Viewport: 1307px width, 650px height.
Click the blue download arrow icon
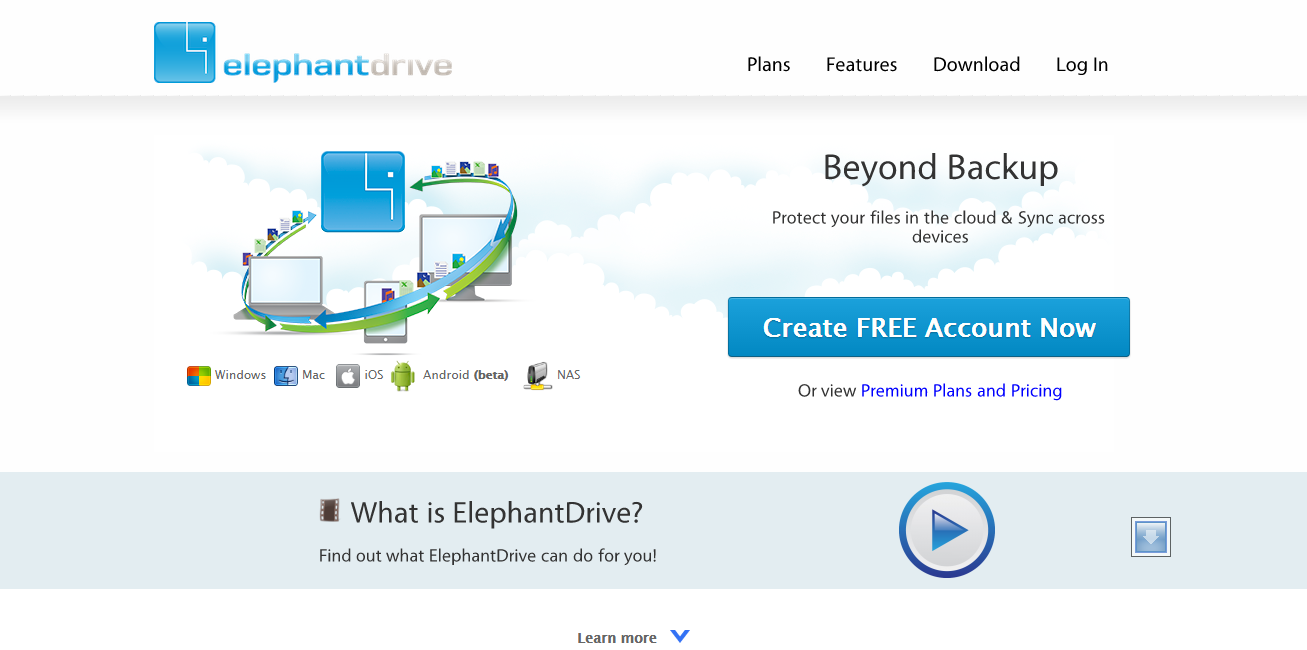click(1151, 537)
